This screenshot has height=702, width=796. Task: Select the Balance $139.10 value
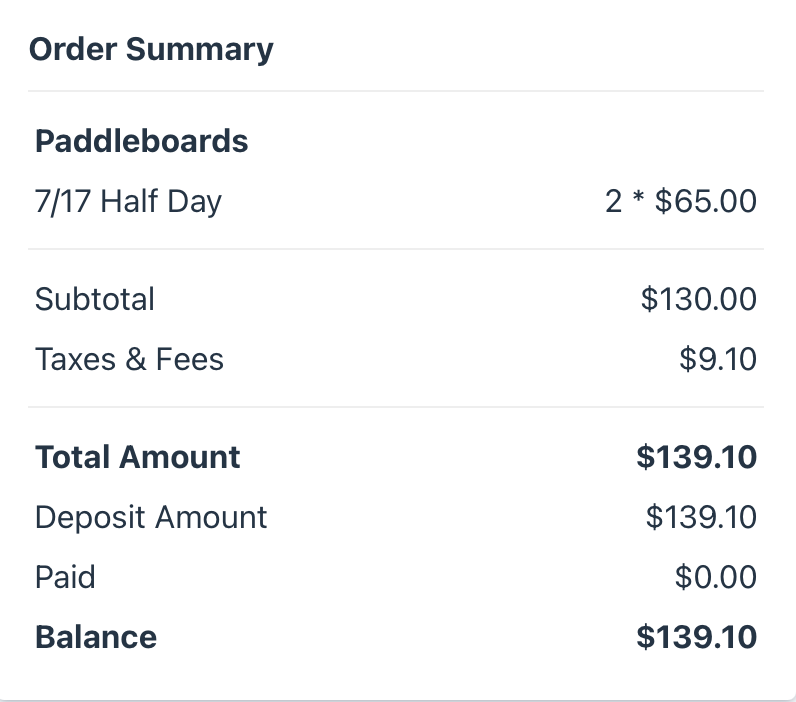pyautogui.click(x=696, y=637)
